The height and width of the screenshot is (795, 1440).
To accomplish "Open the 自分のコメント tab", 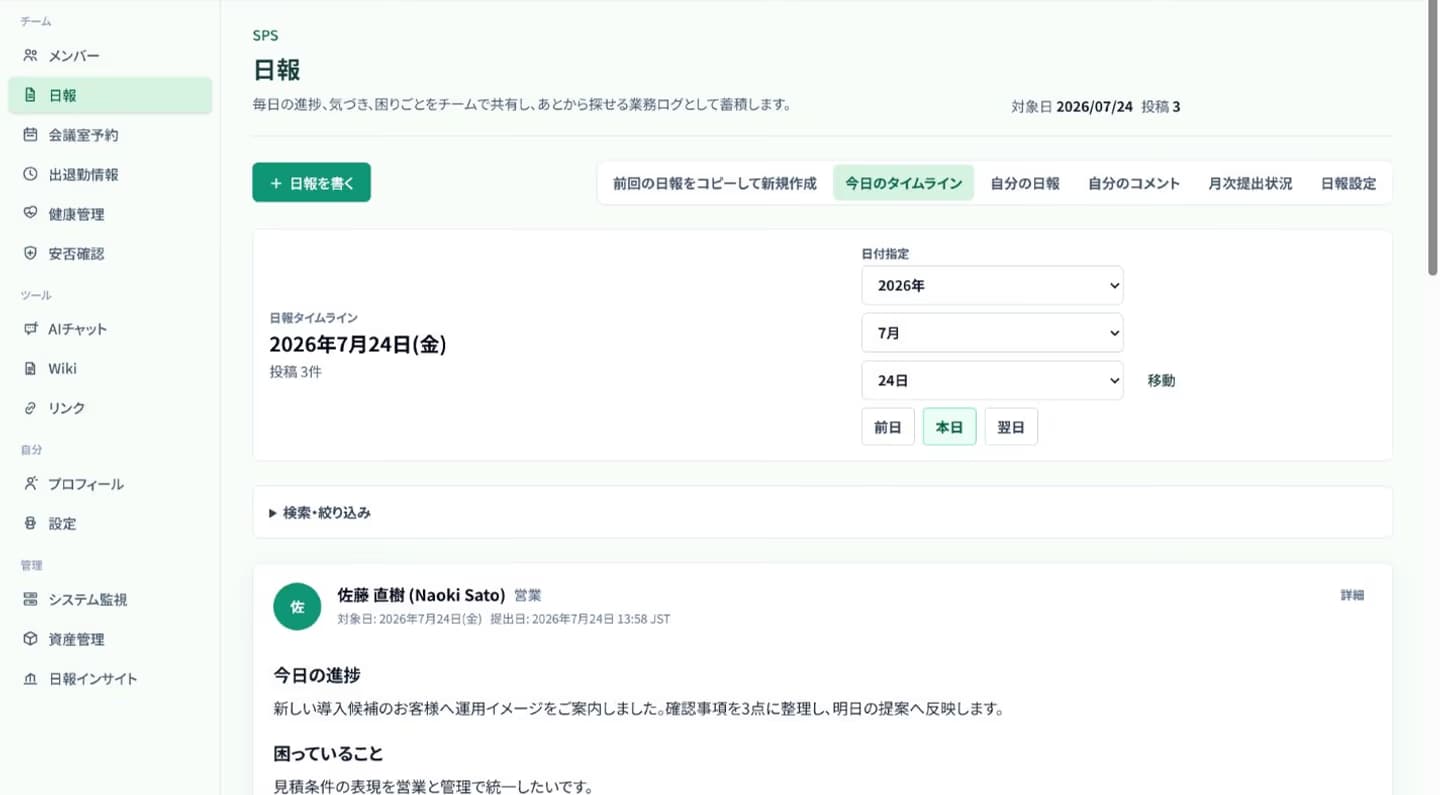I will point(1134,183).
